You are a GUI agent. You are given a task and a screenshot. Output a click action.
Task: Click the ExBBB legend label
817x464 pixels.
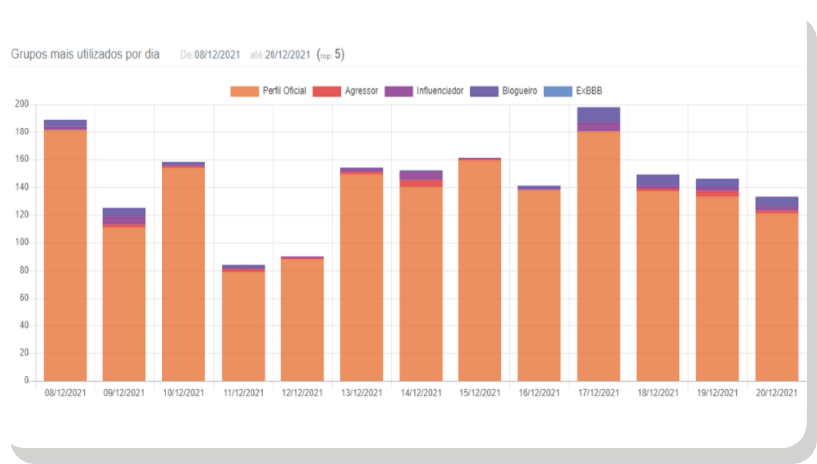(589, 91)
